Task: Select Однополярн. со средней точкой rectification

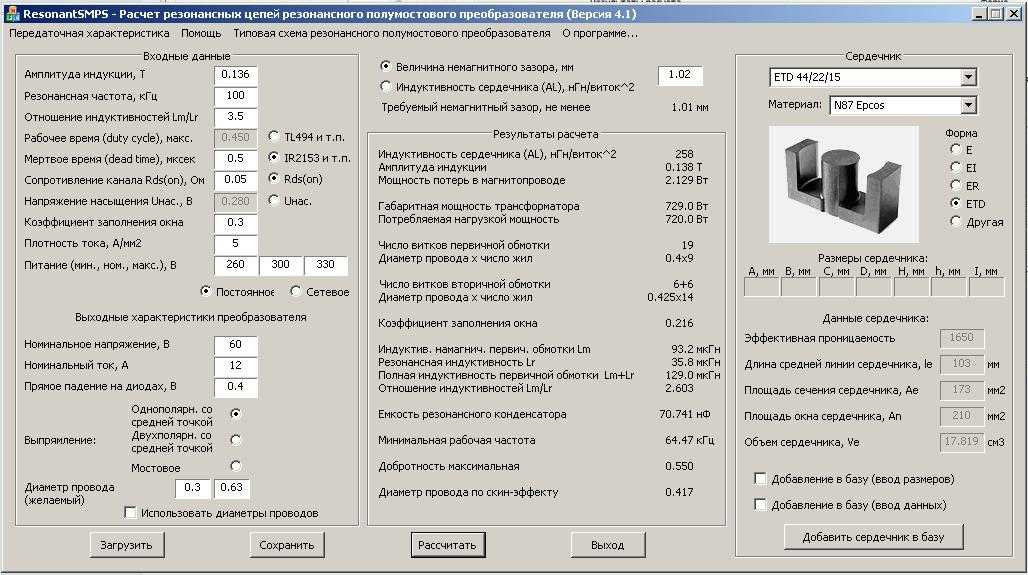Action: click(x=235, y=414)
